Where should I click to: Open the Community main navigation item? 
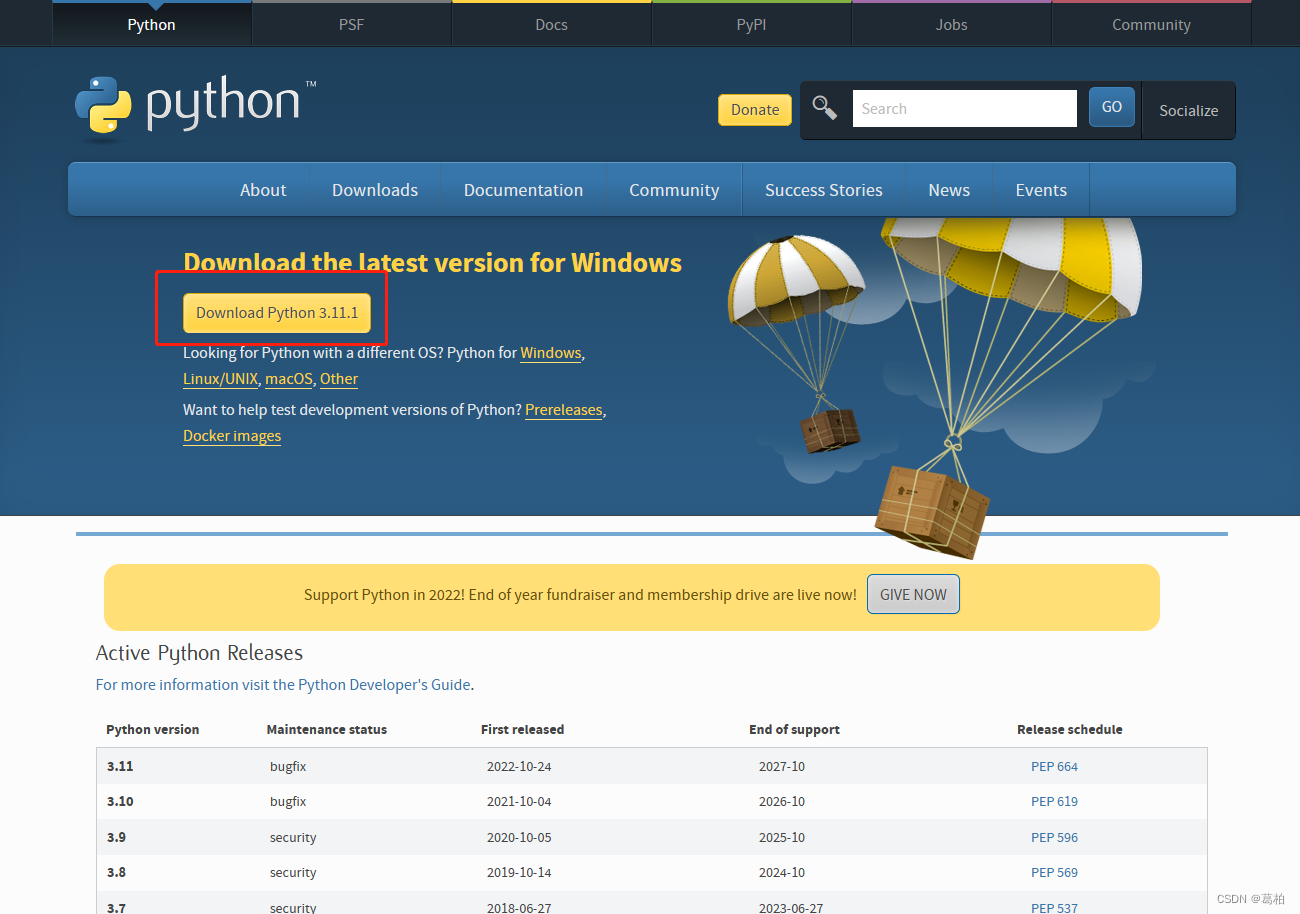[x=674, y=190]
